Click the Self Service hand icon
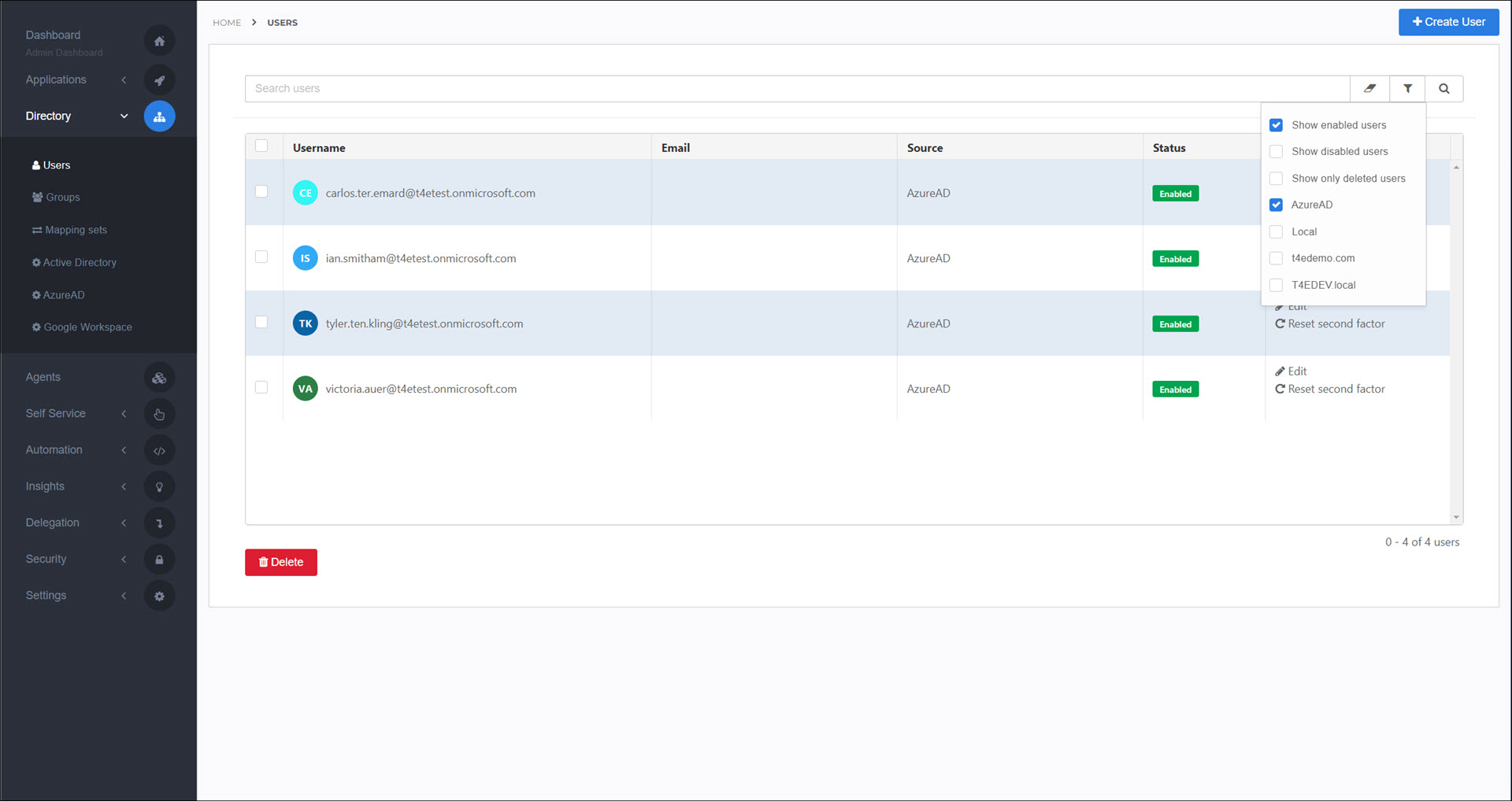This screenshot has height=802, width=1512. point(159,414)
